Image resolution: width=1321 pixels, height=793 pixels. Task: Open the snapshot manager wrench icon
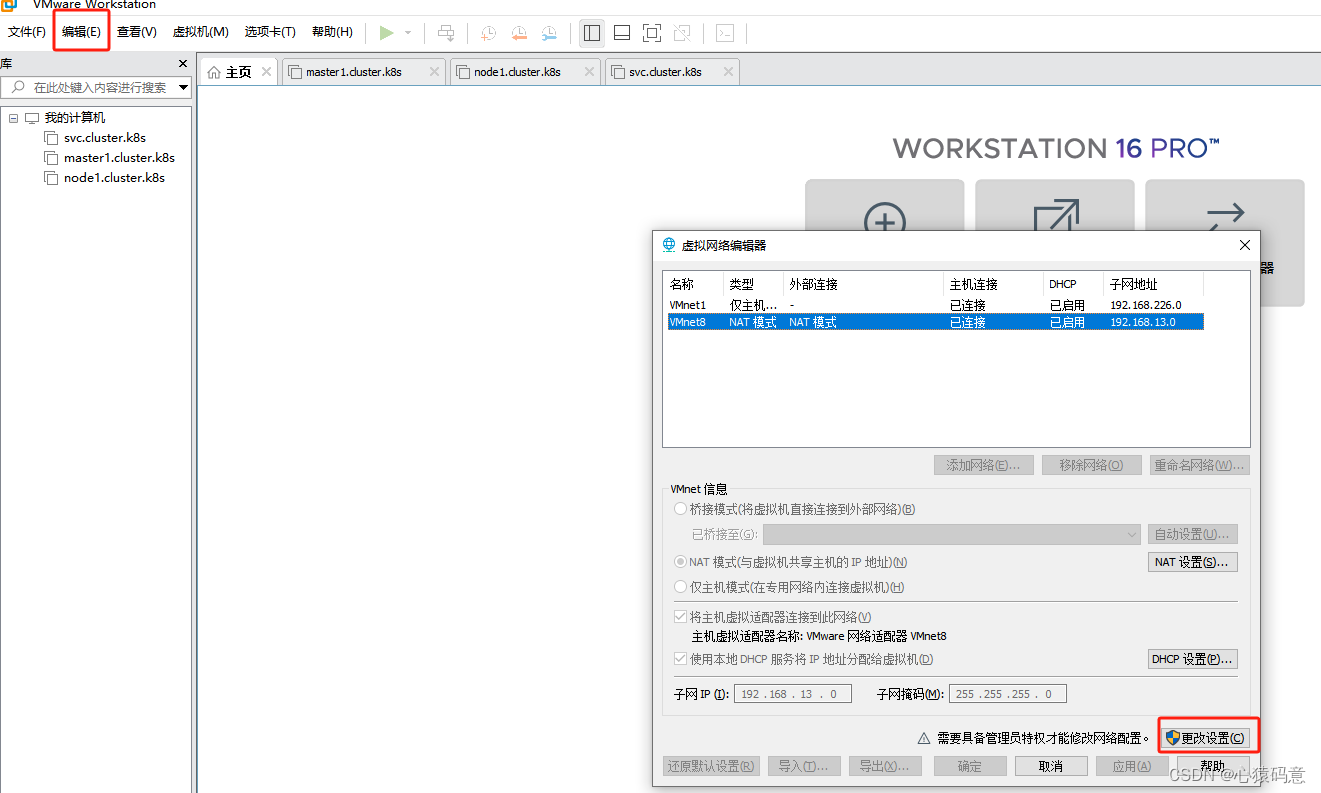(549, 33)
